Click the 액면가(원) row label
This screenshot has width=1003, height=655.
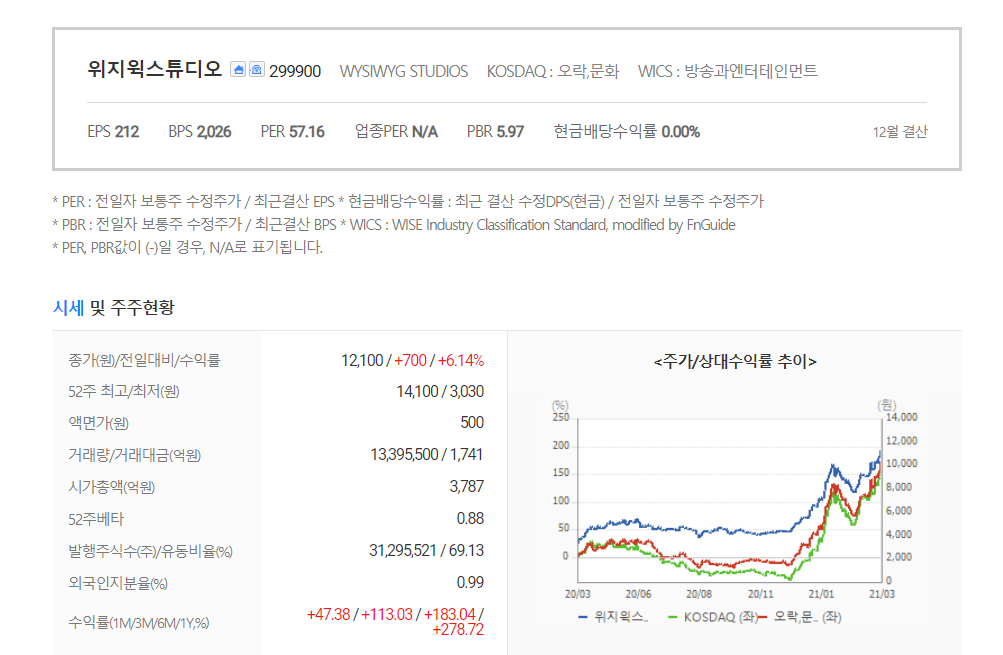tap(99, 423)
